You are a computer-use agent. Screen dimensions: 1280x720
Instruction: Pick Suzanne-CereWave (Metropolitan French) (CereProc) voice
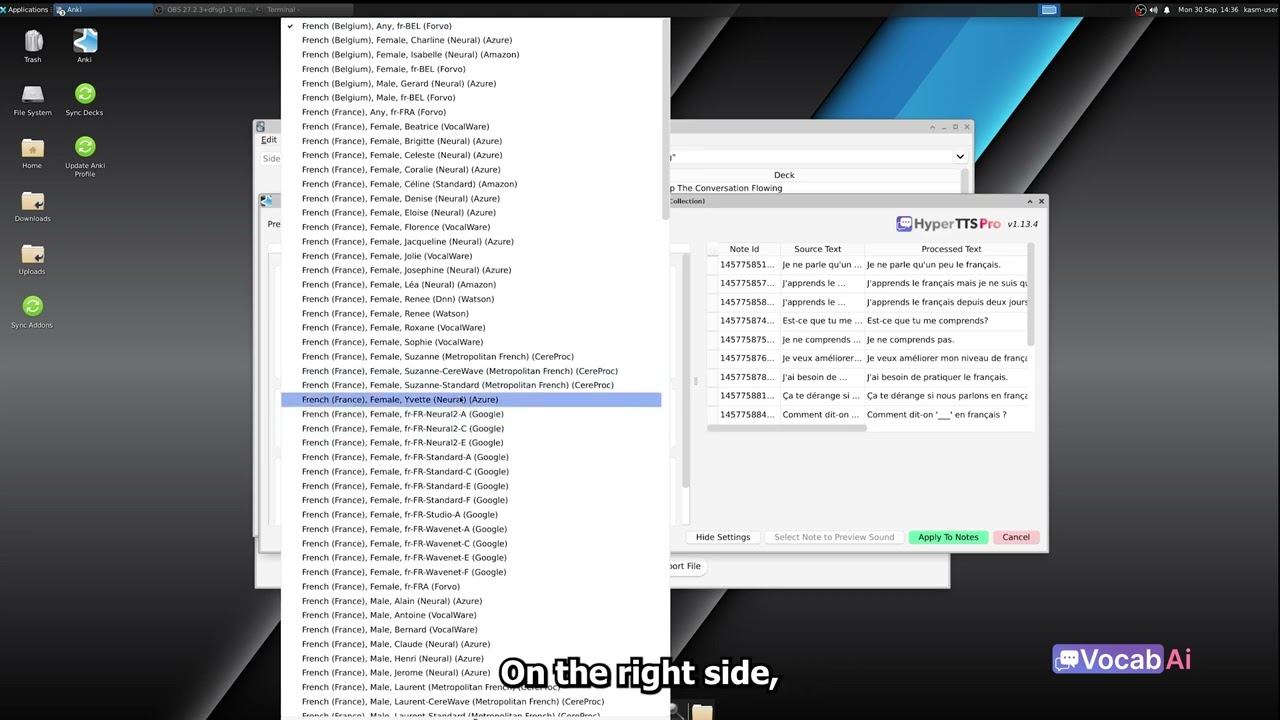coord(471,371)
